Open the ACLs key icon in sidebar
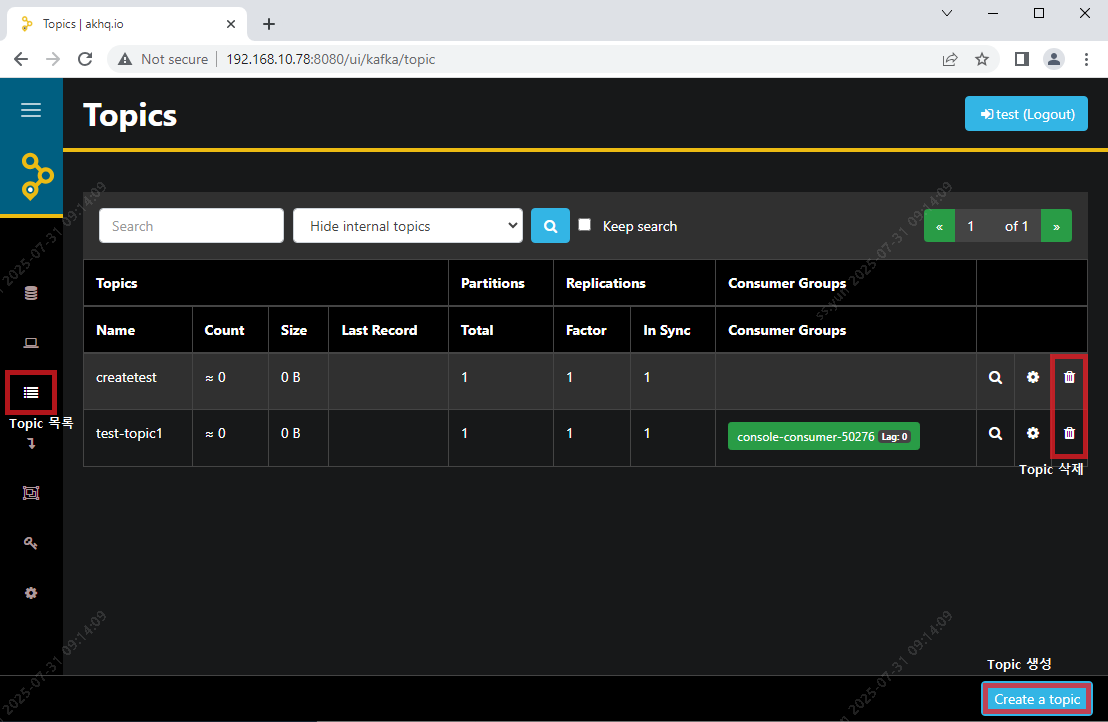 [31, 543]
